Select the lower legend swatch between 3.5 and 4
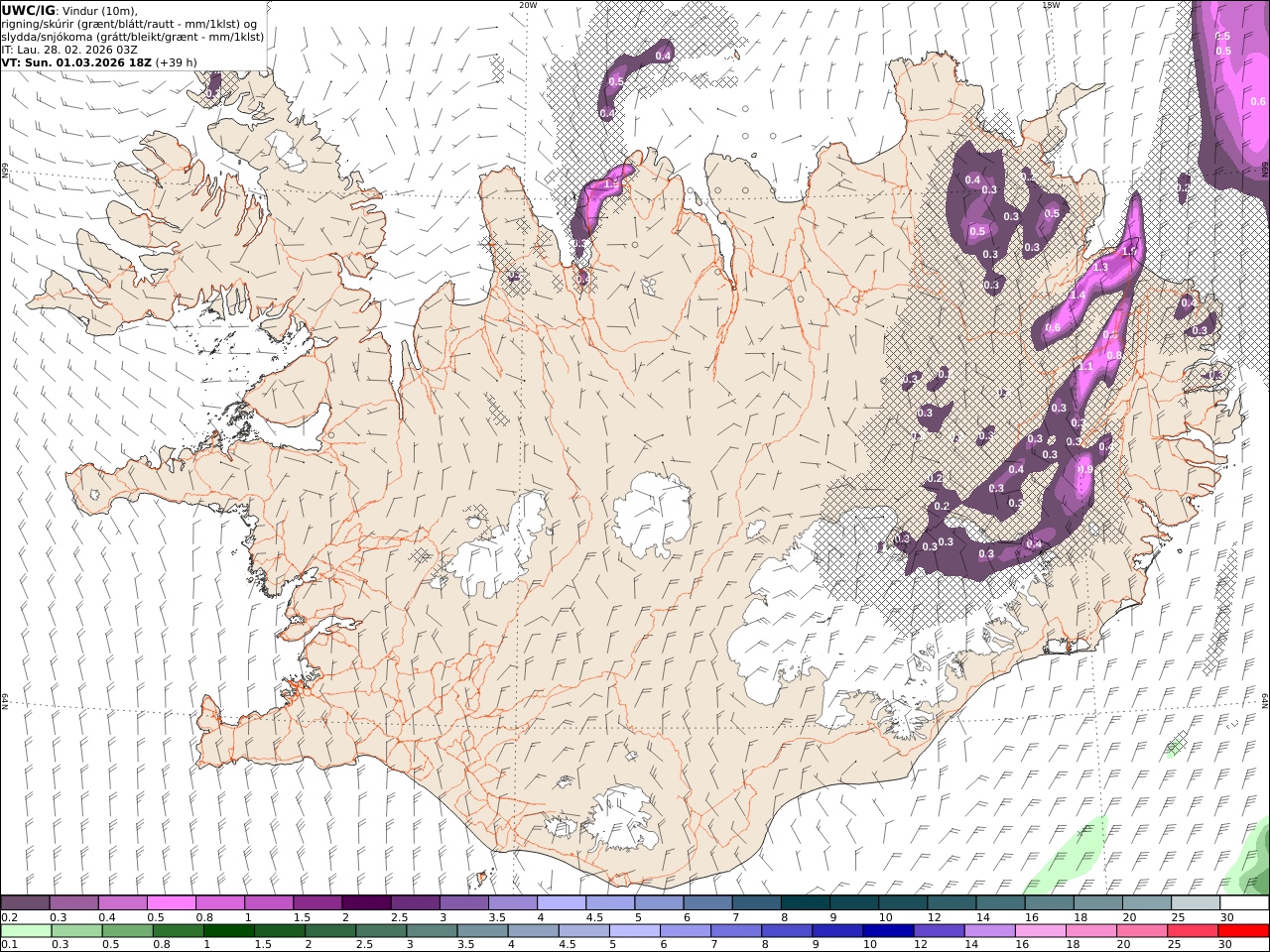 (483, 930)
